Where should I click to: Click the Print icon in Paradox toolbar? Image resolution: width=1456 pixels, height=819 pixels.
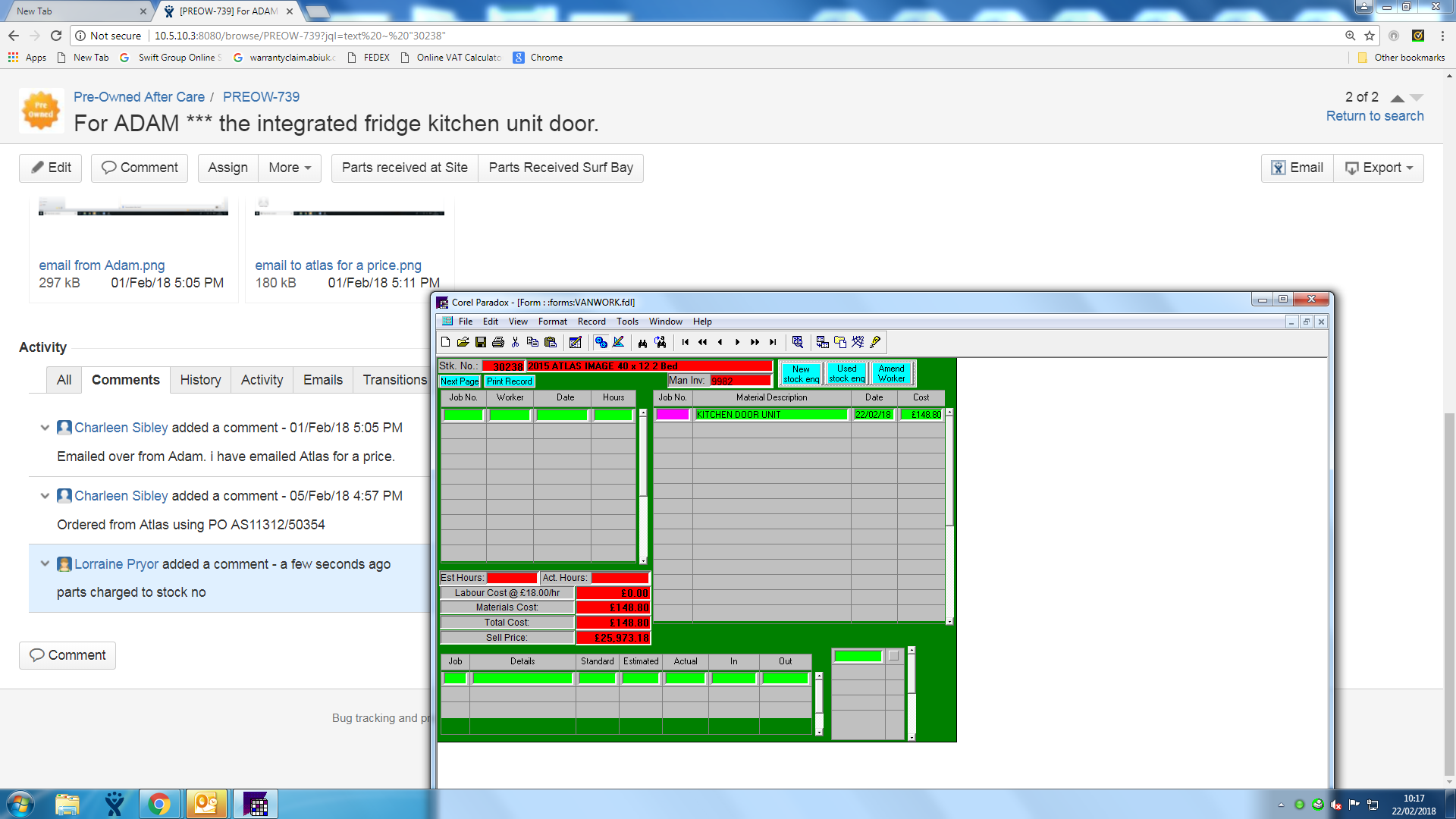[498, 343]
